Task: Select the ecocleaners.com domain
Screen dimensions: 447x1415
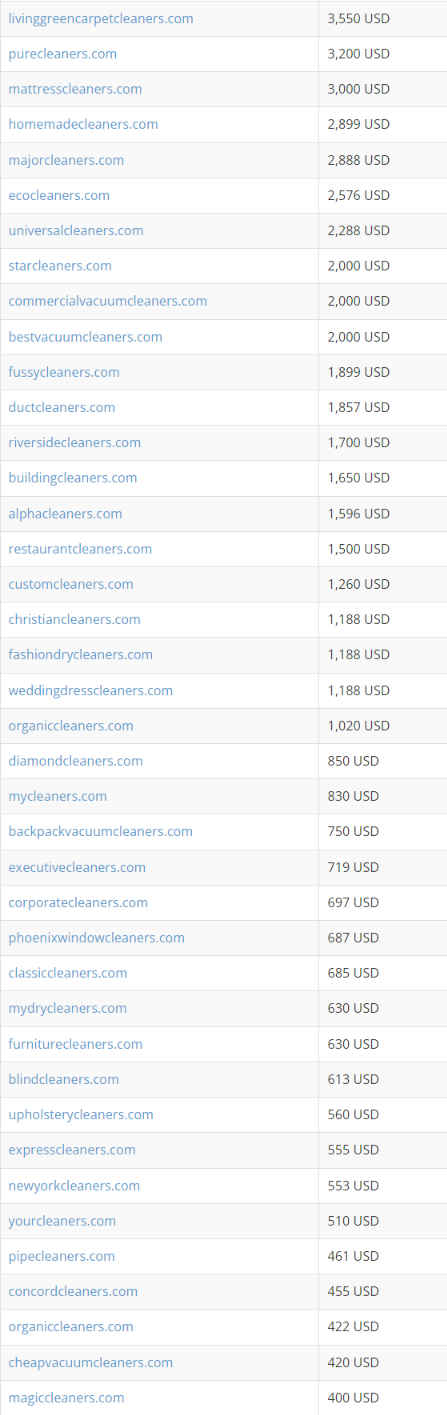Action: coord(59,195)
